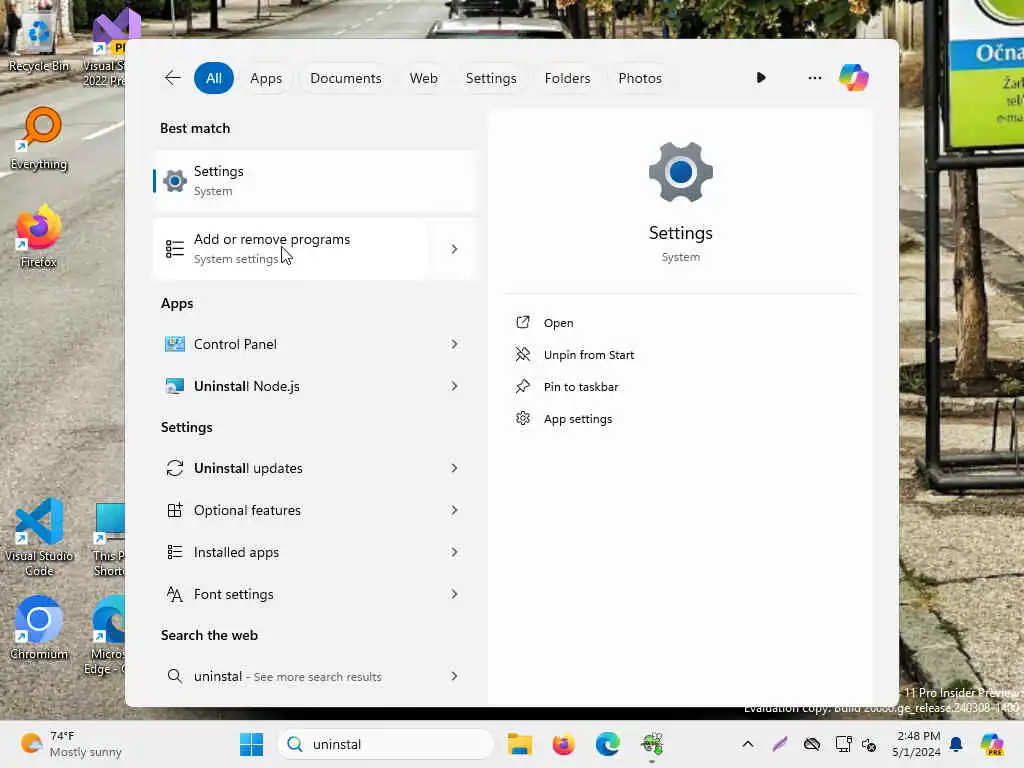This screenshot has width=1024, height=768.
Task: Open Installed apps setting
Action: [x=291, y=552]
